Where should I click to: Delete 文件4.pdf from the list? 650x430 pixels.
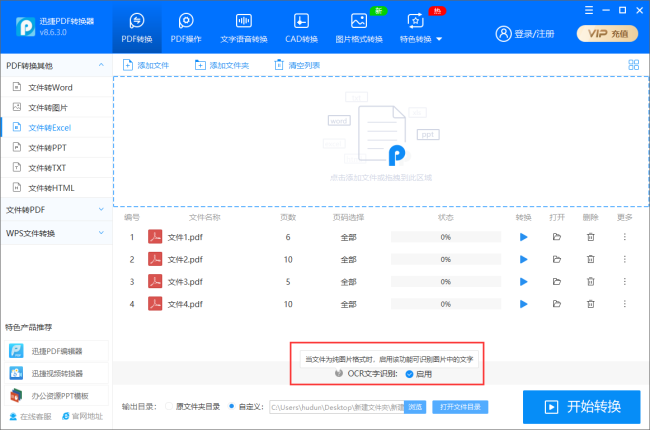click(x=591, y=304)
